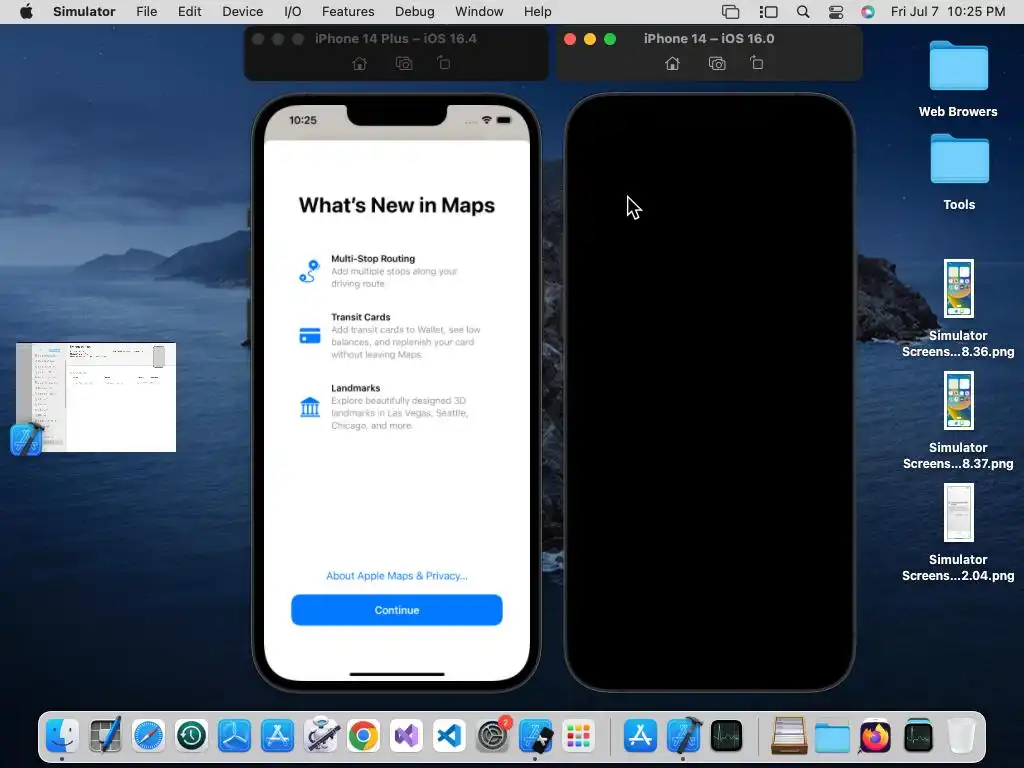Click the Xcode window thumbnail on desktop

(x=96, y=397)
